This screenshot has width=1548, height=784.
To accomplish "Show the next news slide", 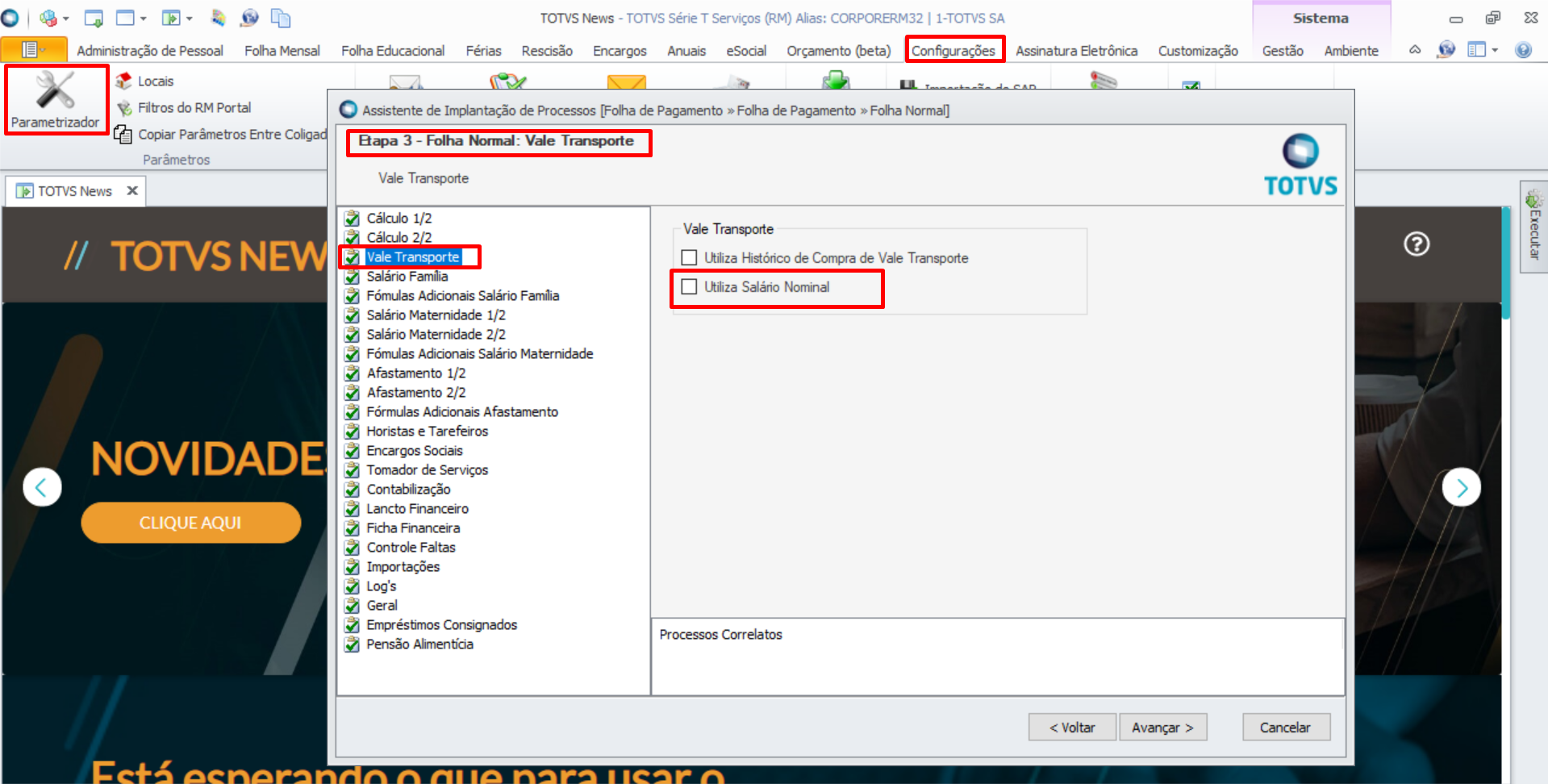I will pyautogui.click(x=1461, y=487).
